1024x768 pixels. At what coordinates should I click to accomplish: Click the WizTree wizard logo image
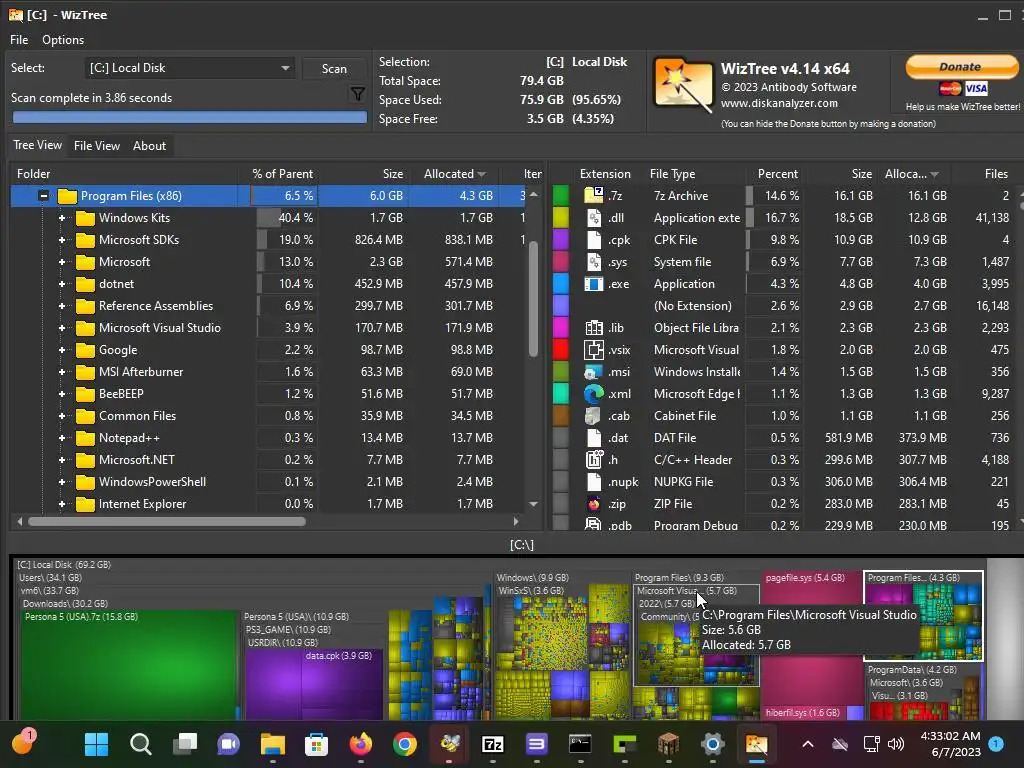pos(683,85)
